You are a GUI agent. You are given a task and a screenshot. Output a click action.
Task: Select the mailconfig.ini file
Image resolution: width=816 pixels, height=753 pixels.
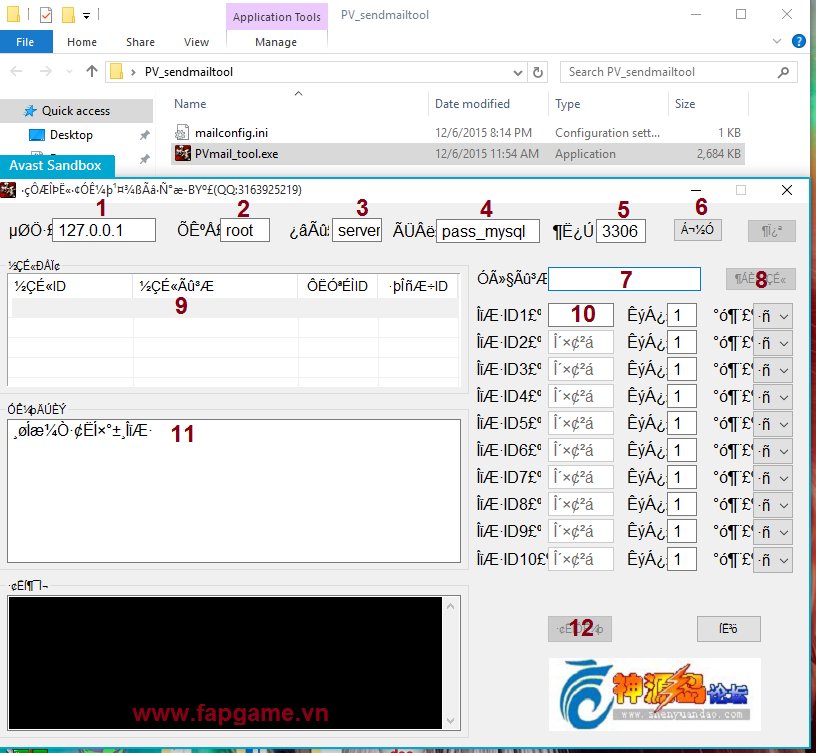[x=457, y=133]
